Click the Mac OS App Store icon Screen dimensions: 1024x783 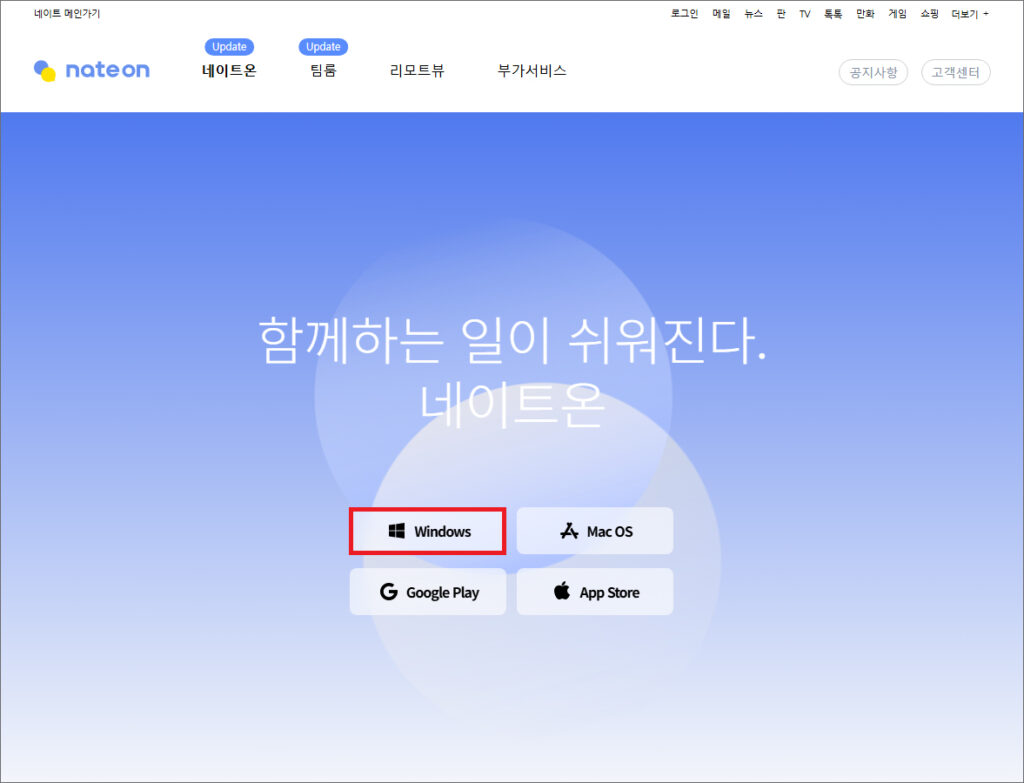569,531
